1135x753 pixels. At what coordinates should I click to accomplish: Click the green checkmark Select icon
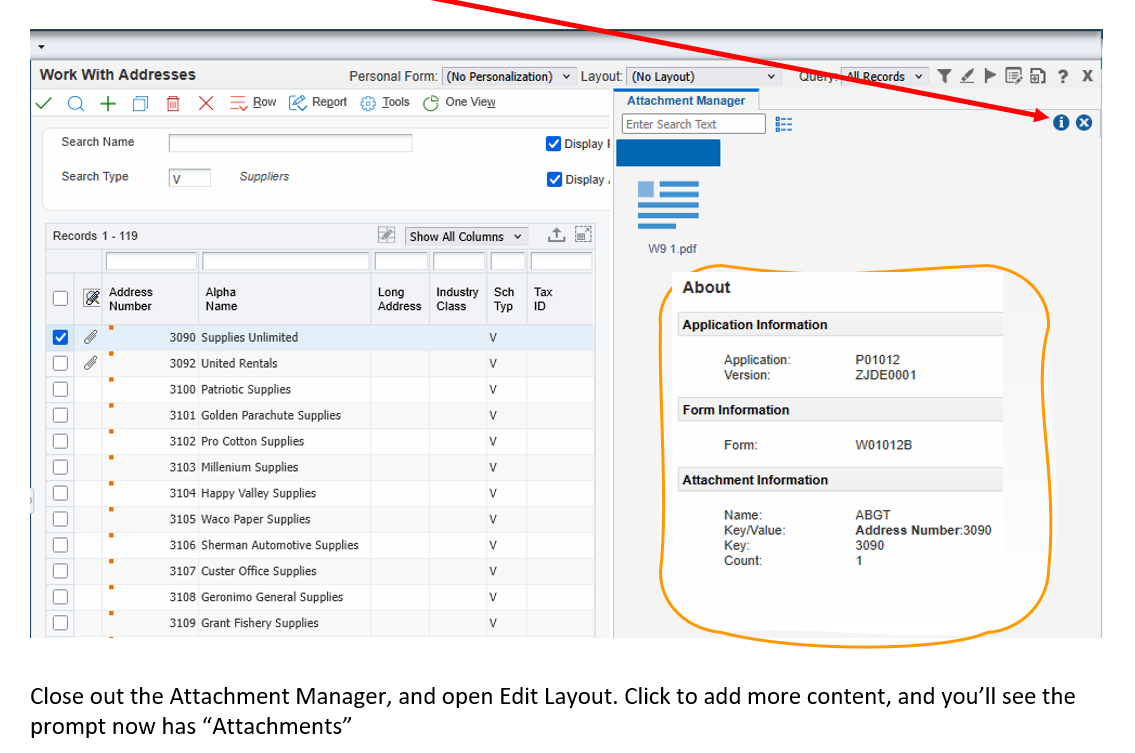pos(44,103)
